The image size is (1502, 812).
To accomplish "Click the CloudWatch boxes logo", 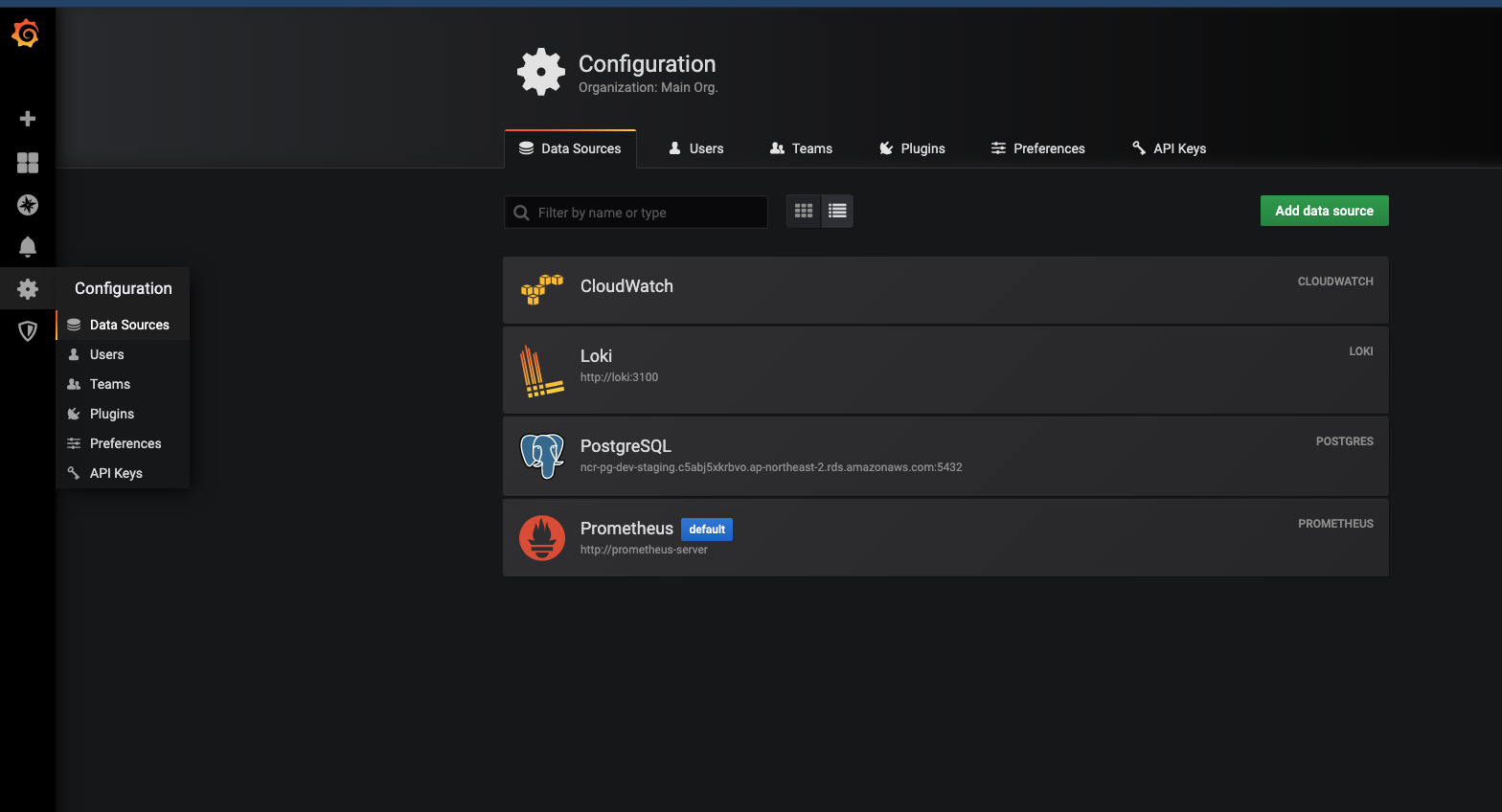I will click(541, 289).
